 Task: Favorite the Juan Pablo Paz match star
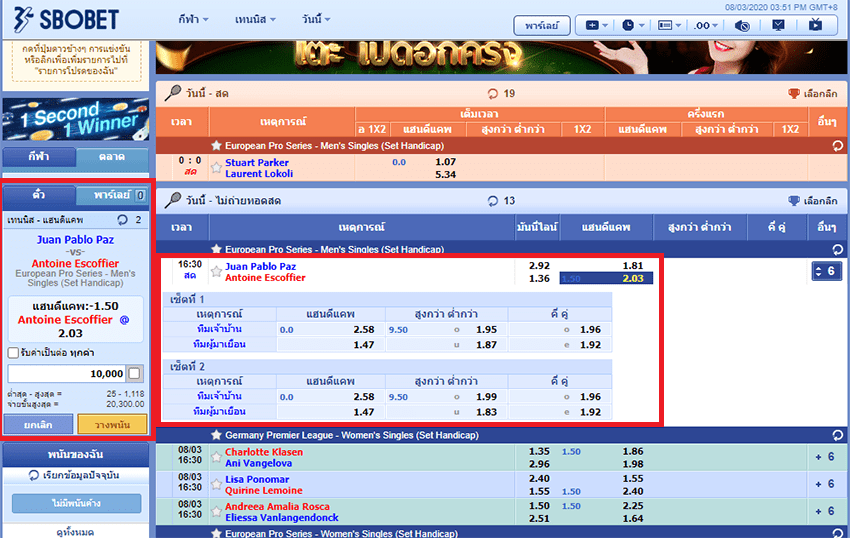(x=216, y=272)
